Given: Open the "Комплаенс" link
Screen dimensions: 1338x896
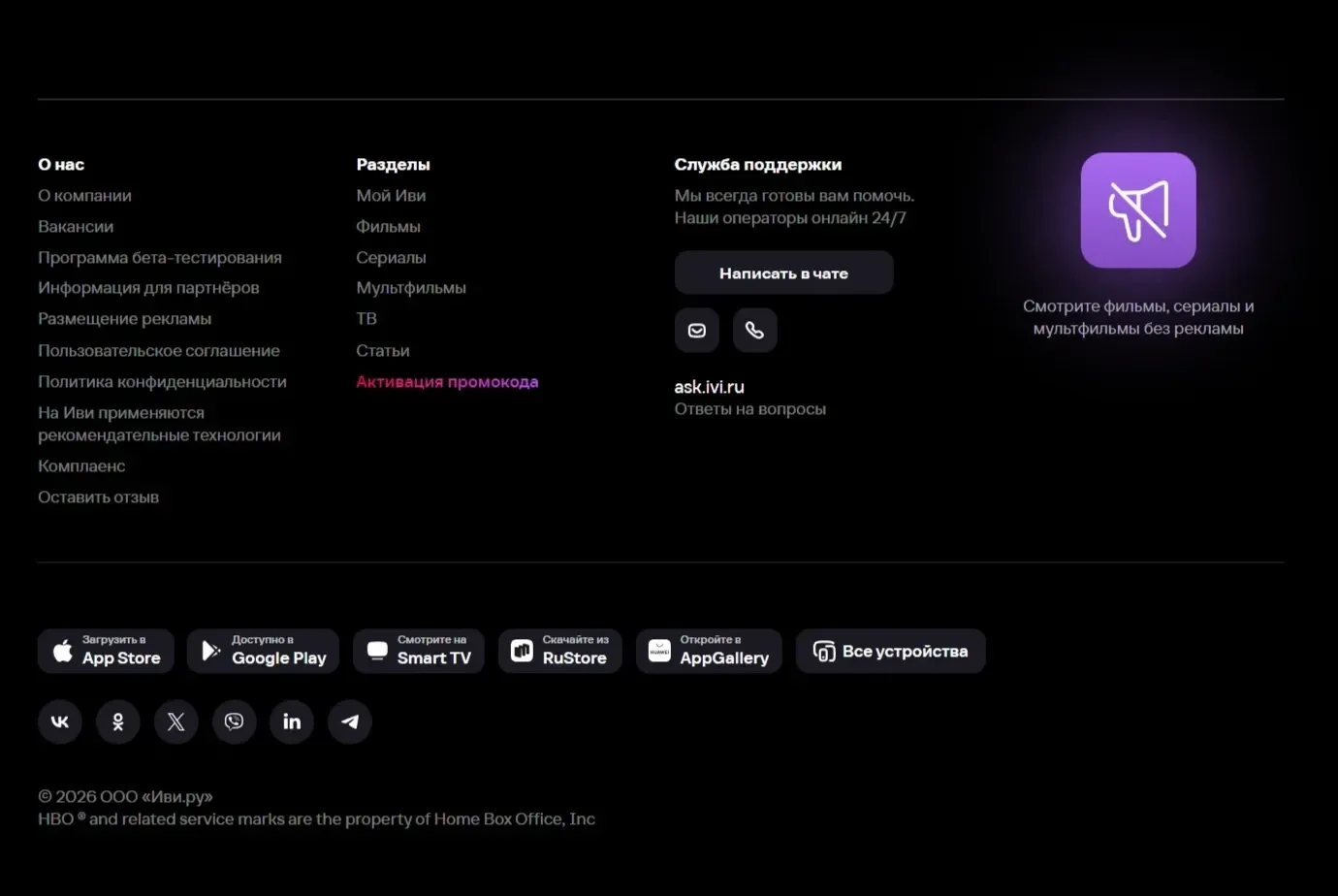Looking at the screenshot, I should (81, 466).
